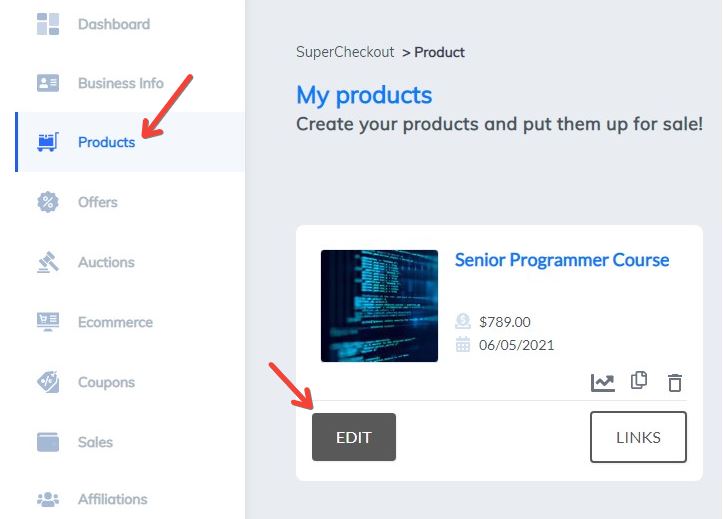Go to Offers menu item
Screen dimensions: 723x519
click(98, 202)
